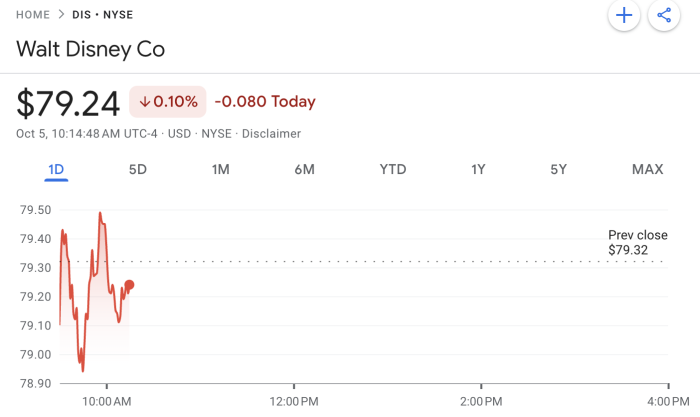Viewport: 700px width, 417px height.
Task: Click the Prev close $79.32 label
Action: 637,242
